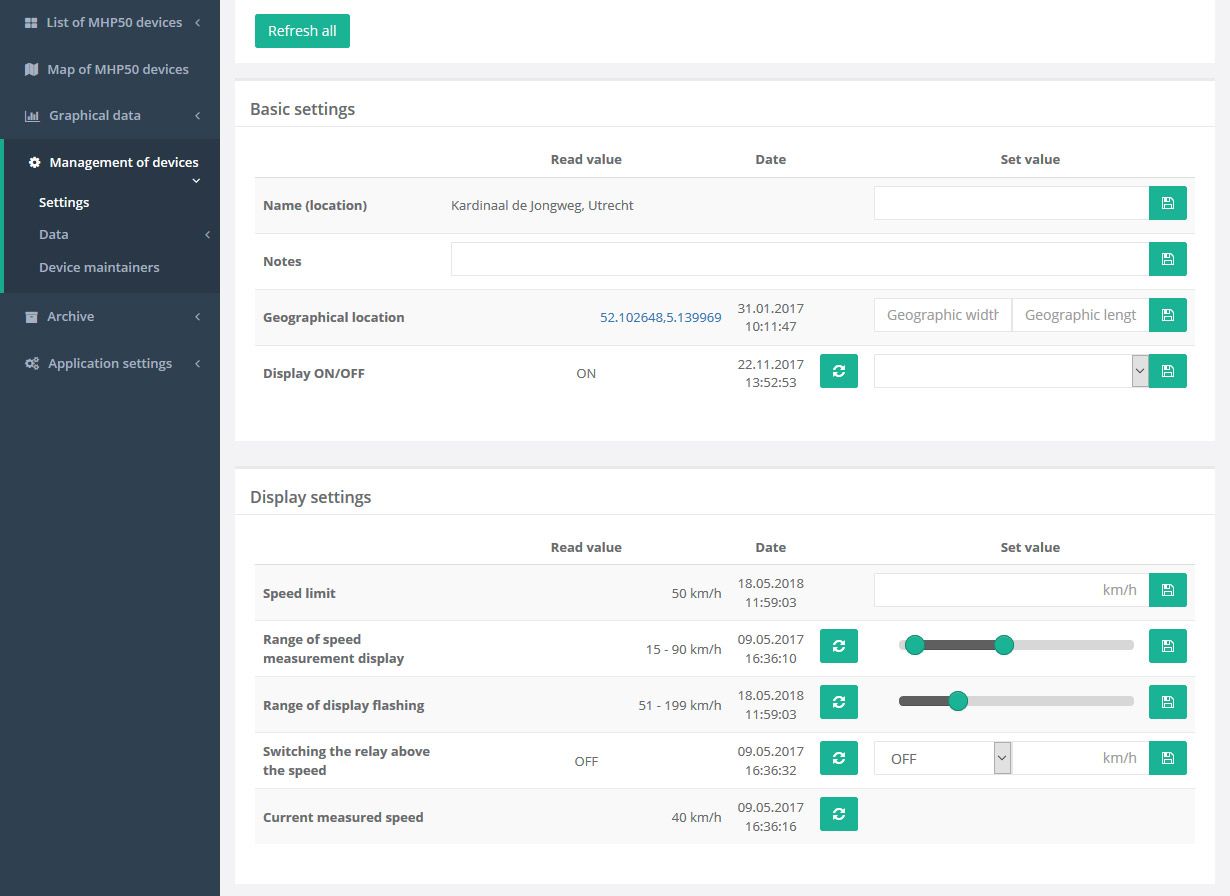
Task: Open the 52.102648,5.139969 coordinates link
Action: coord(660,317)
